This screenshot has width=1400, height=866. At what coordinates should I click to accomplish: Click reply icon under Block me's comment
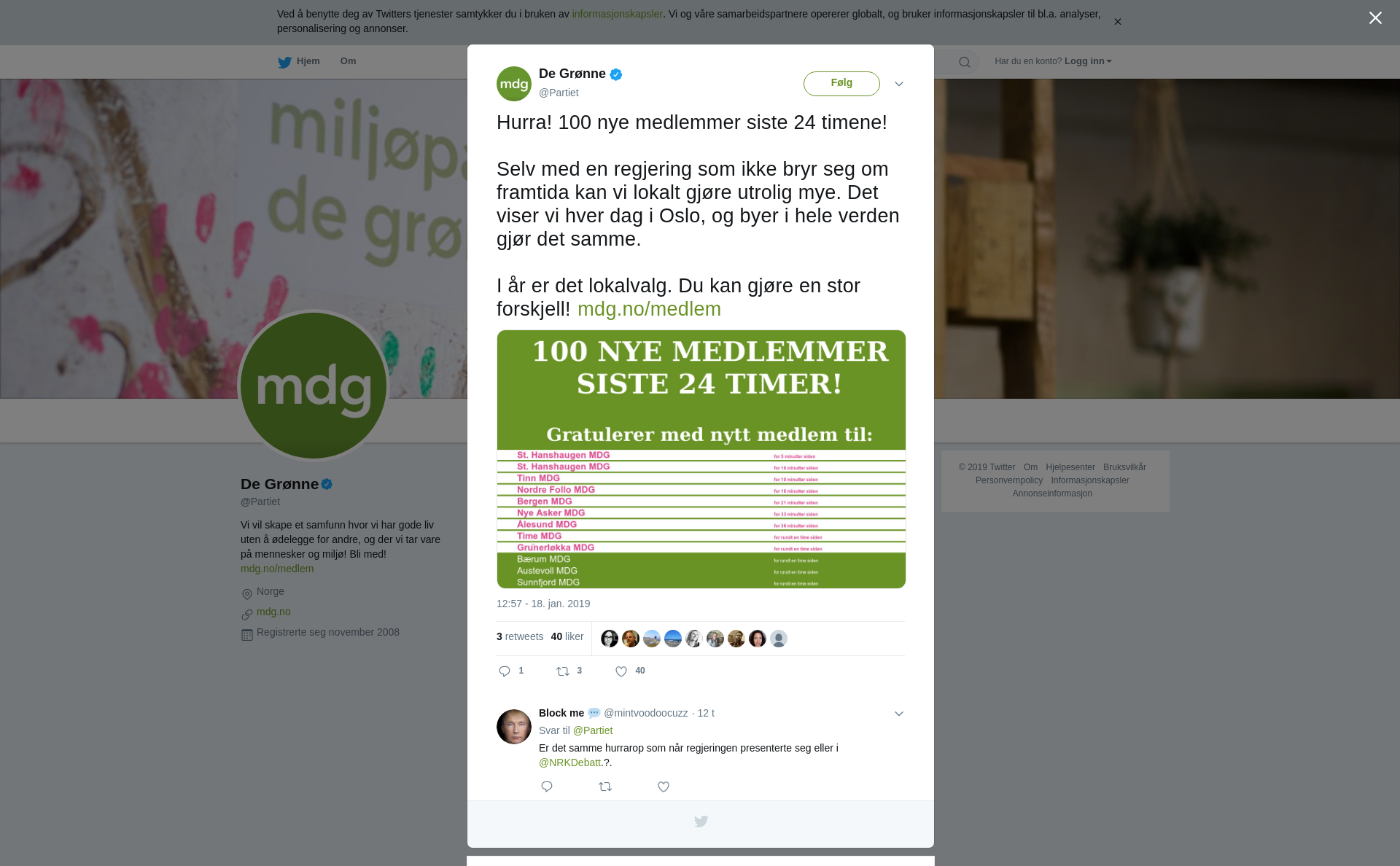547,787
